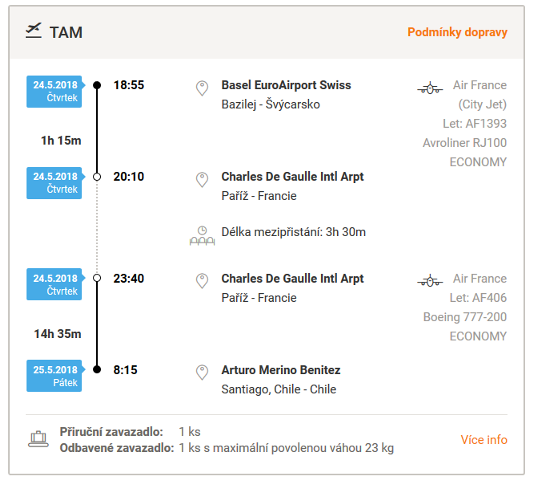Click the layover waiting seats icon
The height and width of the screenshot is (478, 533).
click(x=202, y=235)
